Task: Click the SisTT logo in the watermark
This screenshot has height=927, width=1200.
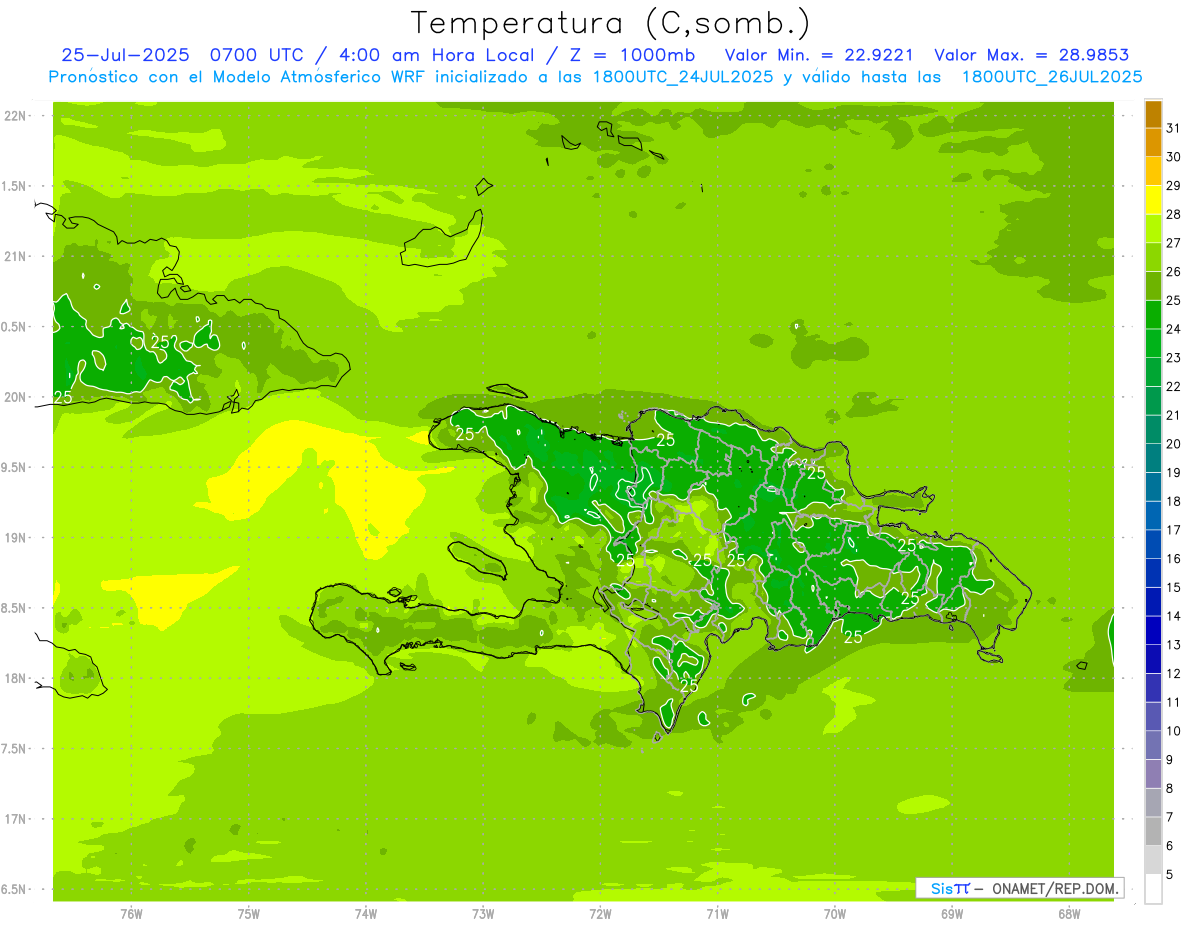Action: 949,888
